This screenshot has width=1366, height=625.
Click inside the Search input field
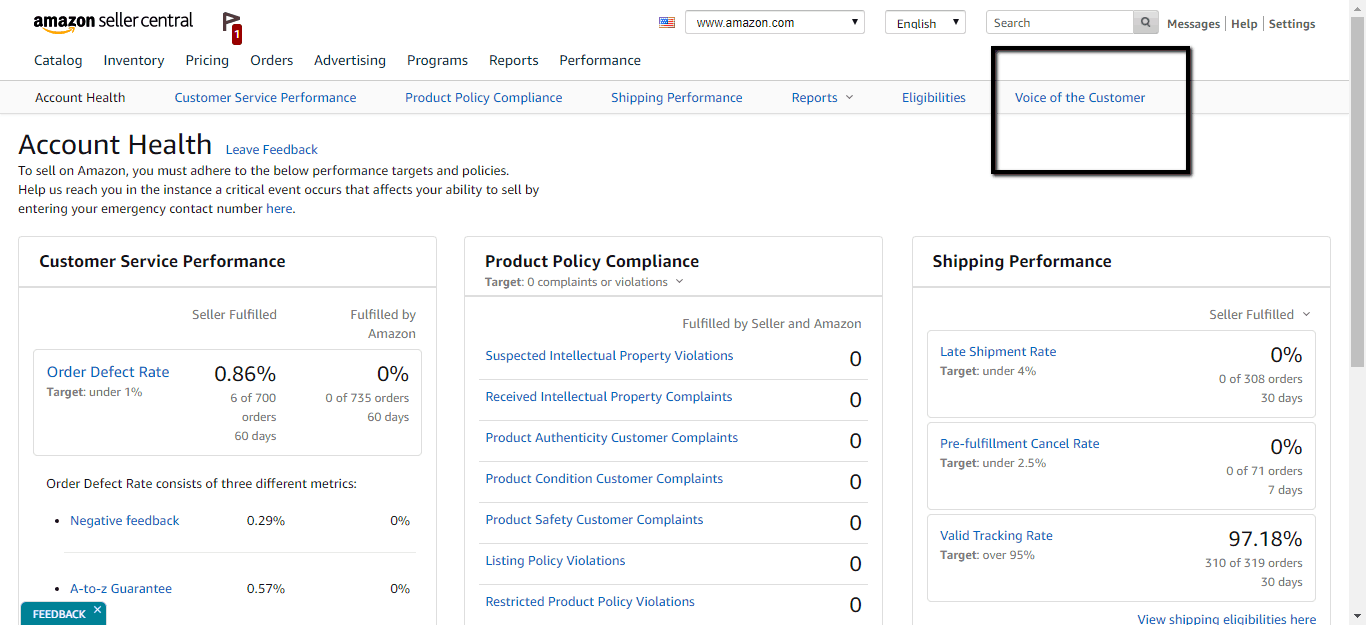(1060, 23)
